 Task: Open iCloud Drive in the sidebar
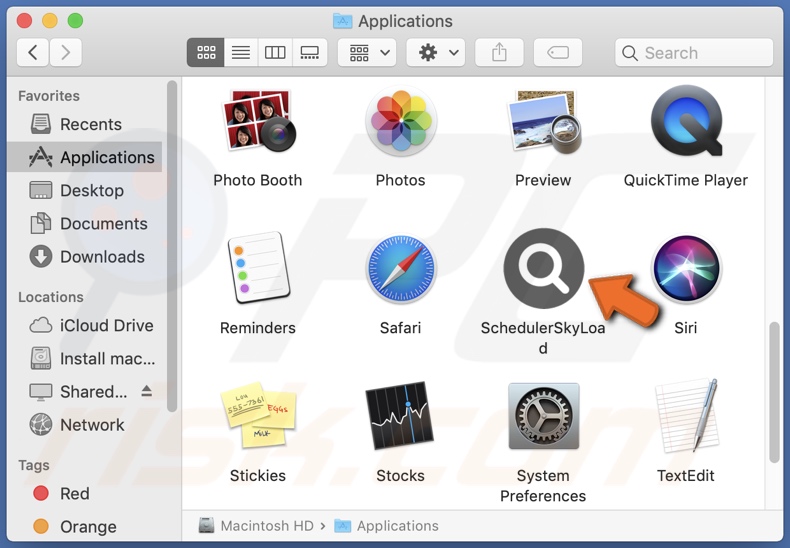pyautogui.click(x=85, y=325)
